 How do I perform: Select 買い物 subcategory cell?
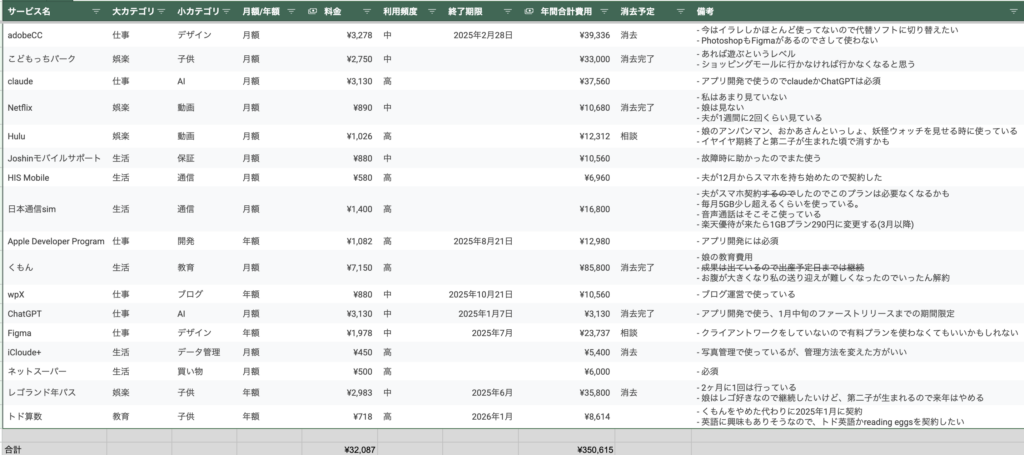(x=204, y=371)
